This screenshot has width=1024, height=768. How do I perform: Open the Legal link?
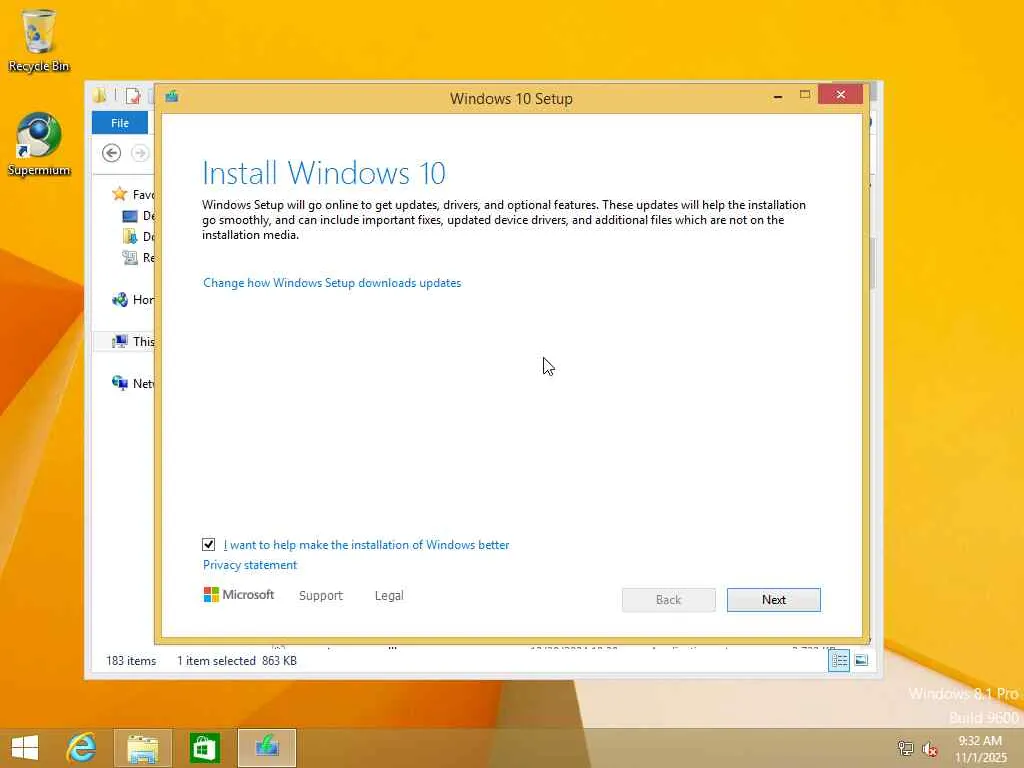click(x=389, y=596)
